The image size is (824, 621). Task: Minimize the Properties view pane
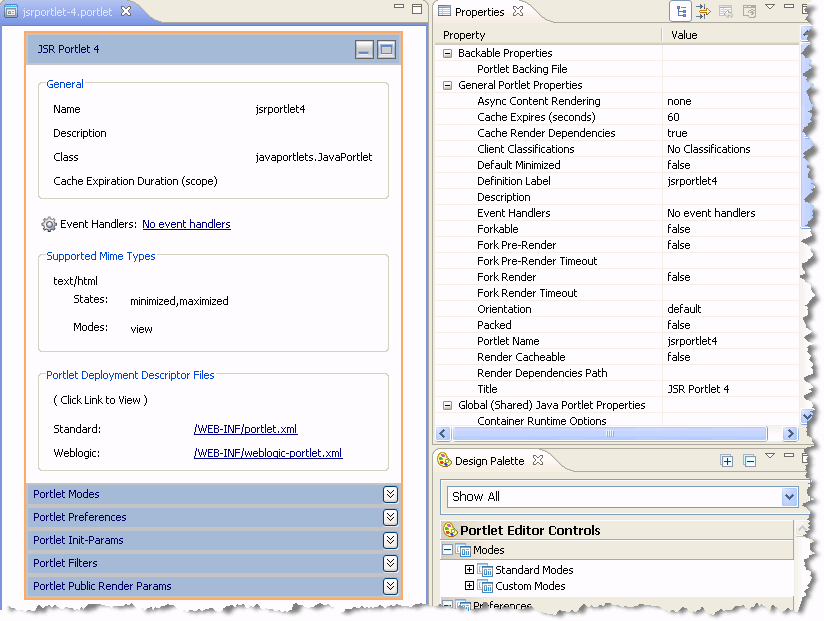coord(789,6)
